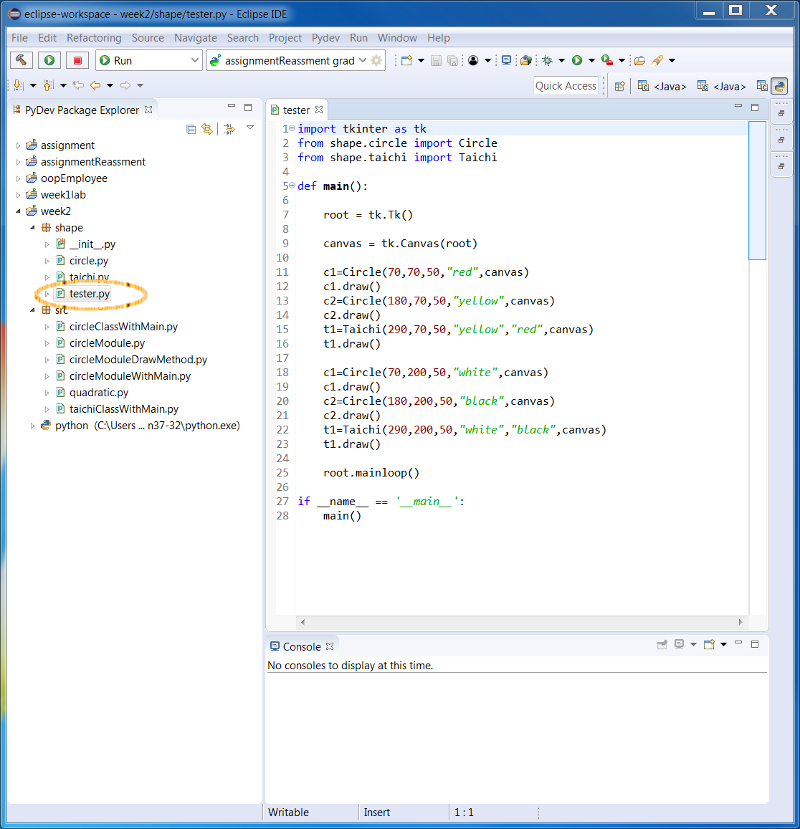Toggle the fold marker at import line 1
Image resolution: width=800 pixels, height=829 pixels.
click(291, 129)
